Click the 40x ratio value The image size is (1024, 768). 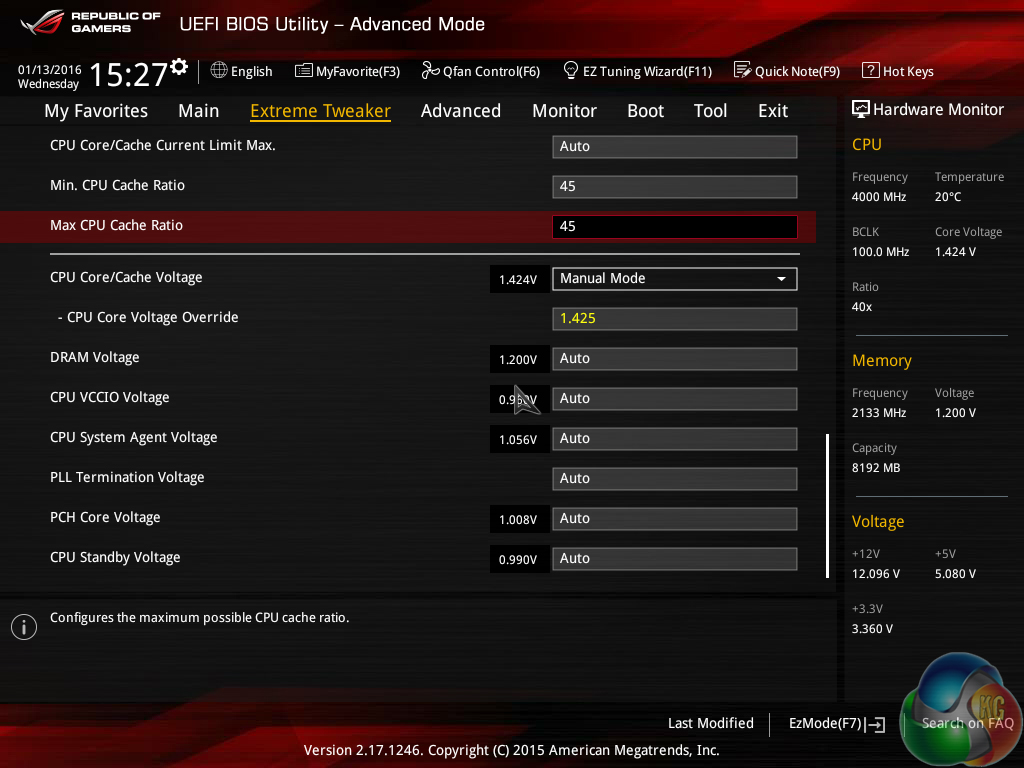862,307
